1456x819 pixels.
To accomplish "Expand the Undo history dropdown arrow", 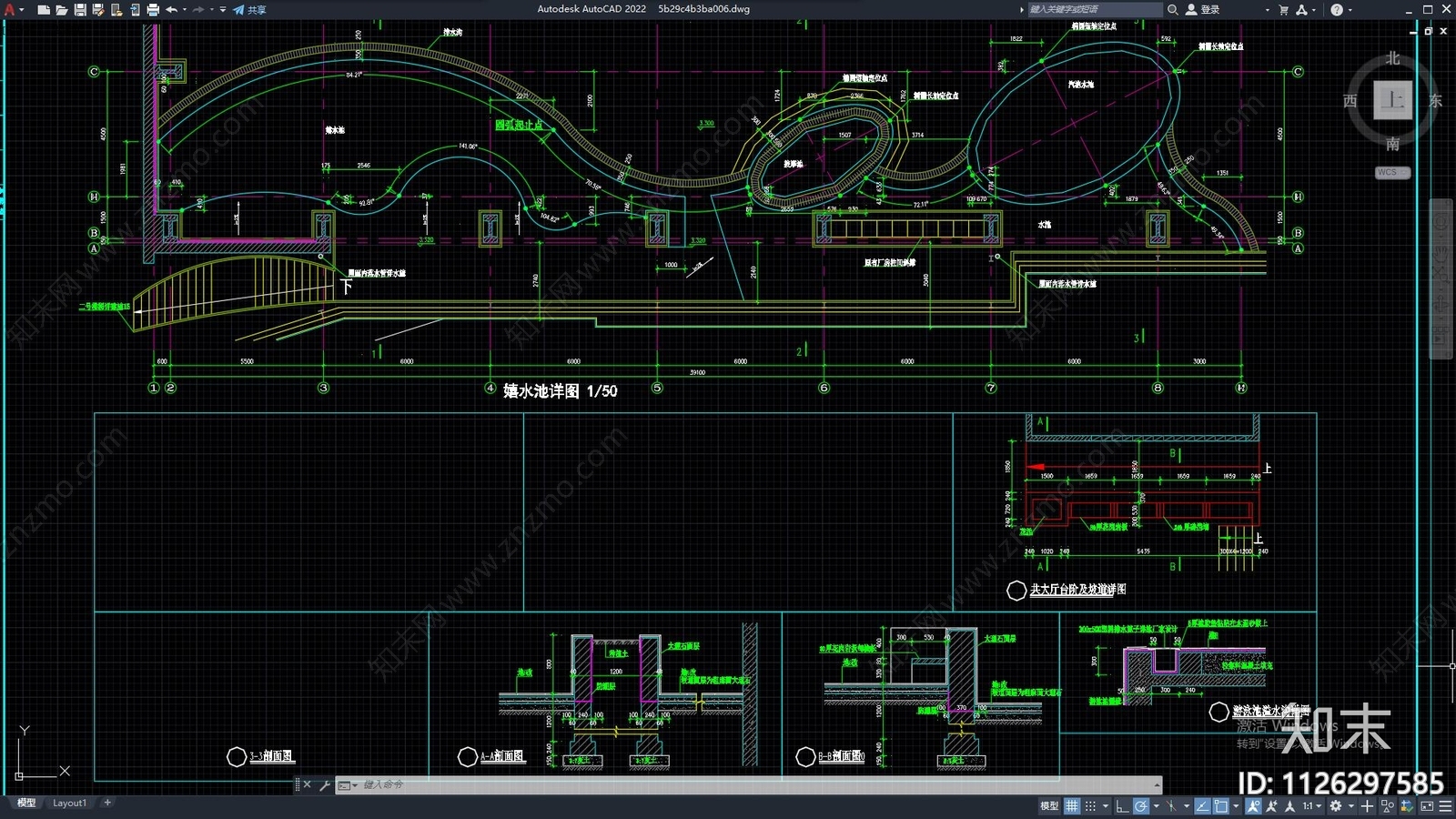I will (x=185, y=9).
